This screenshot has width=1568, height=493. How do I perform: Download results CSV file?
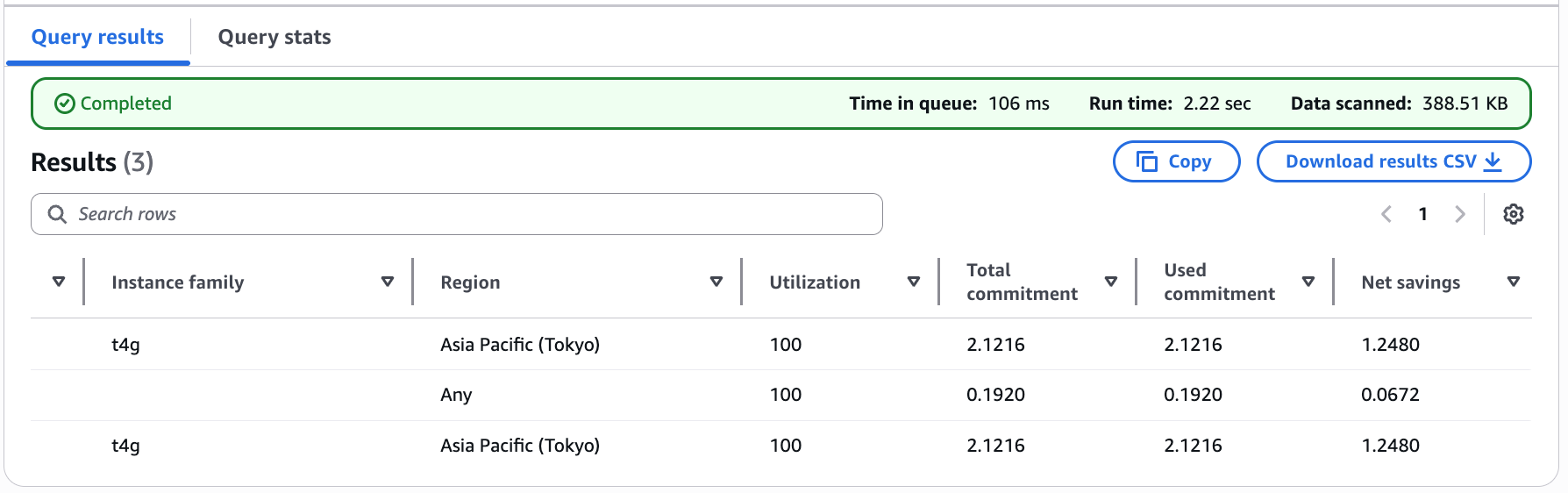pyautogui.click(x=1393, y=161)
